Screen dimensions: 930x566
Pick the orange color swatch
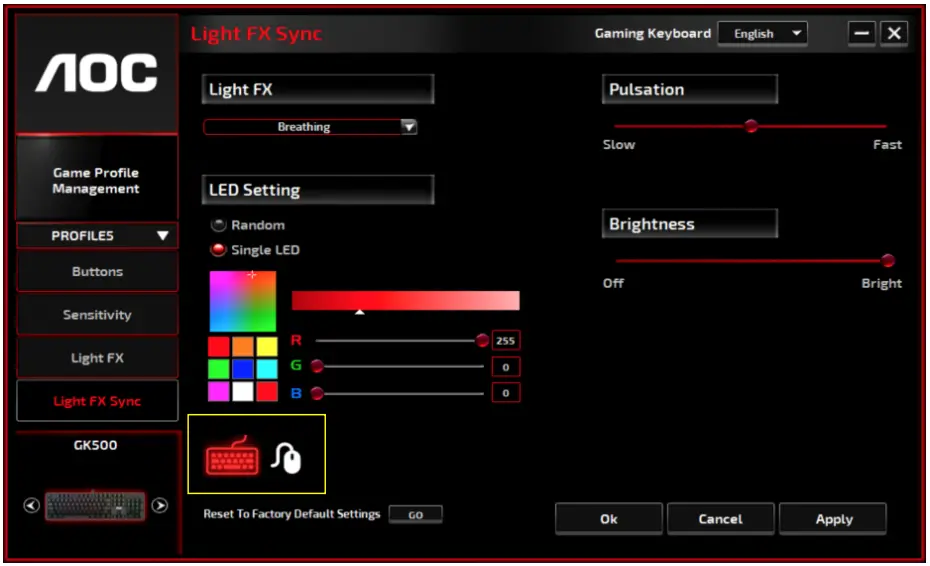pos(243,346)
